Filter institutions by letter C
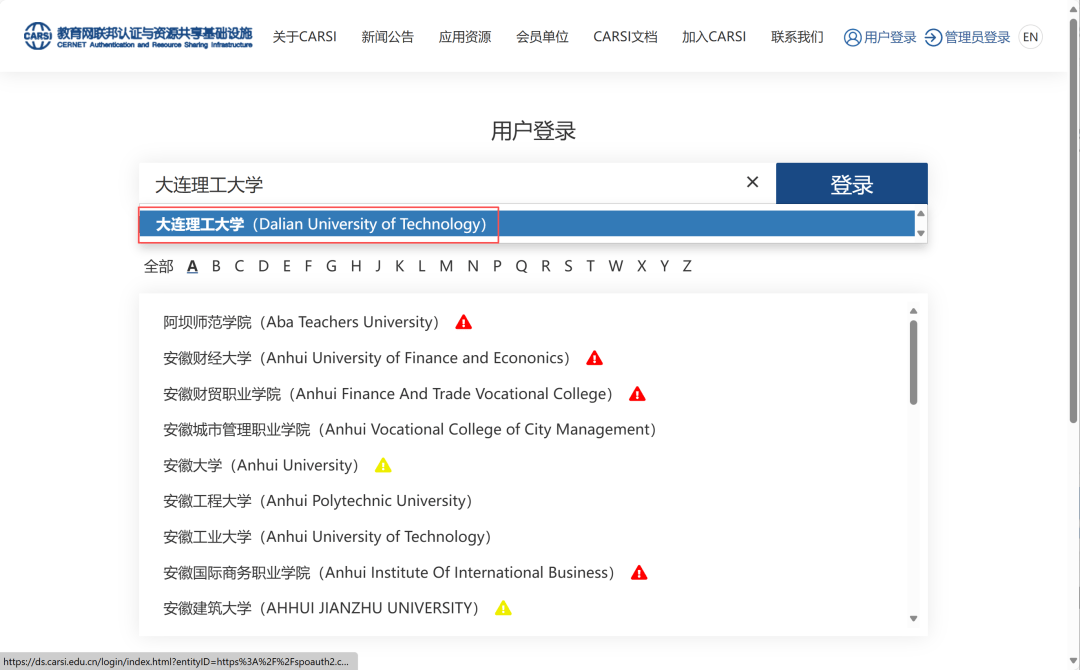Image resolution: width=1080 pixels, height=670 pixels. tap(239, 266)
